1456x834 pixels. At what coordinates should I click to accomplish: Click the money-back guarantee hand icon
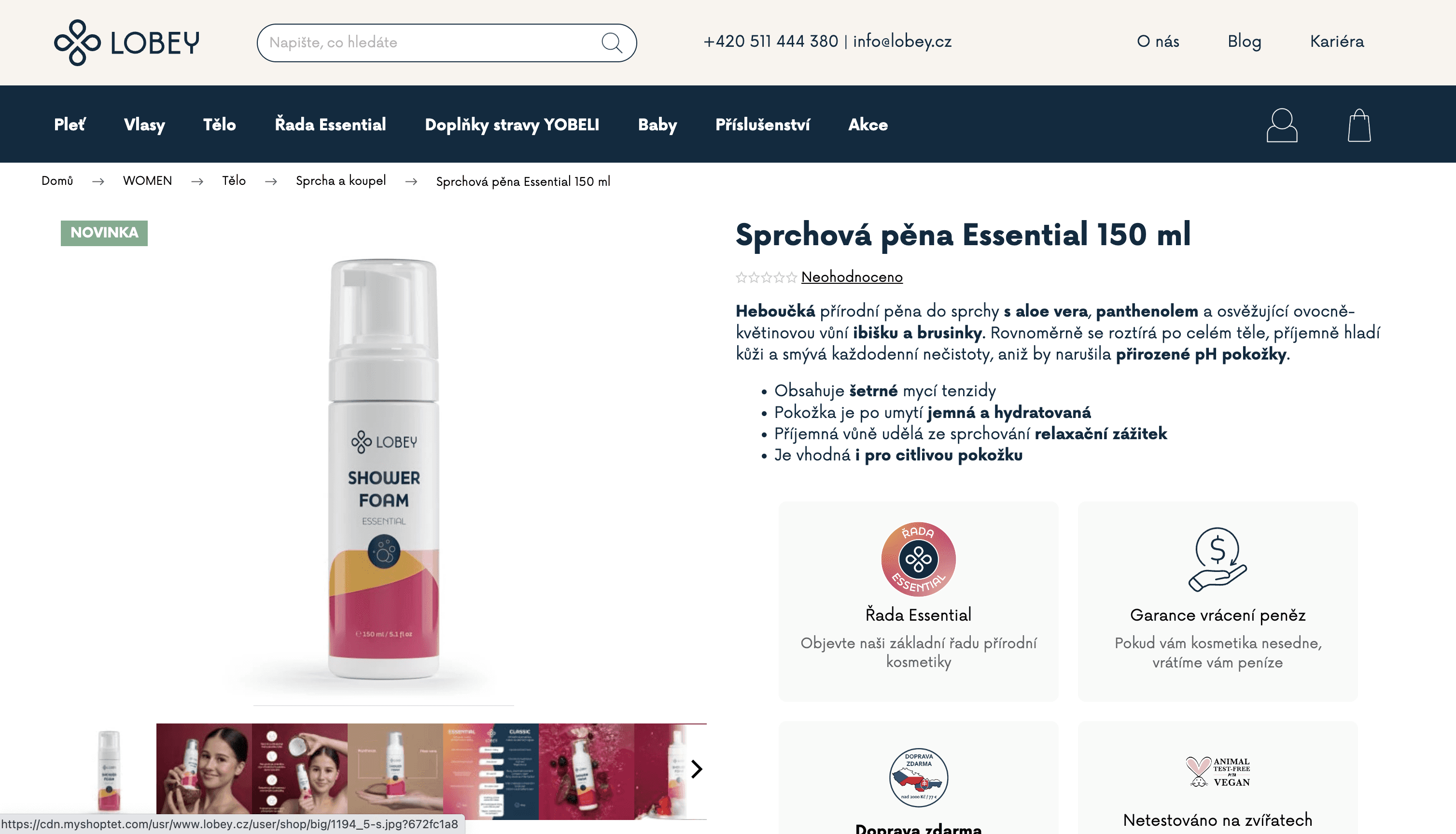pyautogui.click(x=1218, y=559)
